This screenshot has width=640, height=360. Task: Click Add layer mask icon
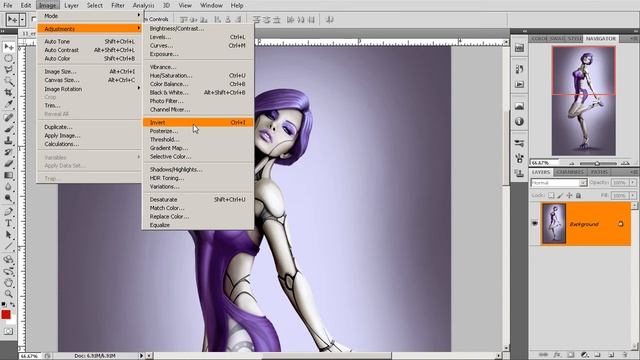coord(571,355)
